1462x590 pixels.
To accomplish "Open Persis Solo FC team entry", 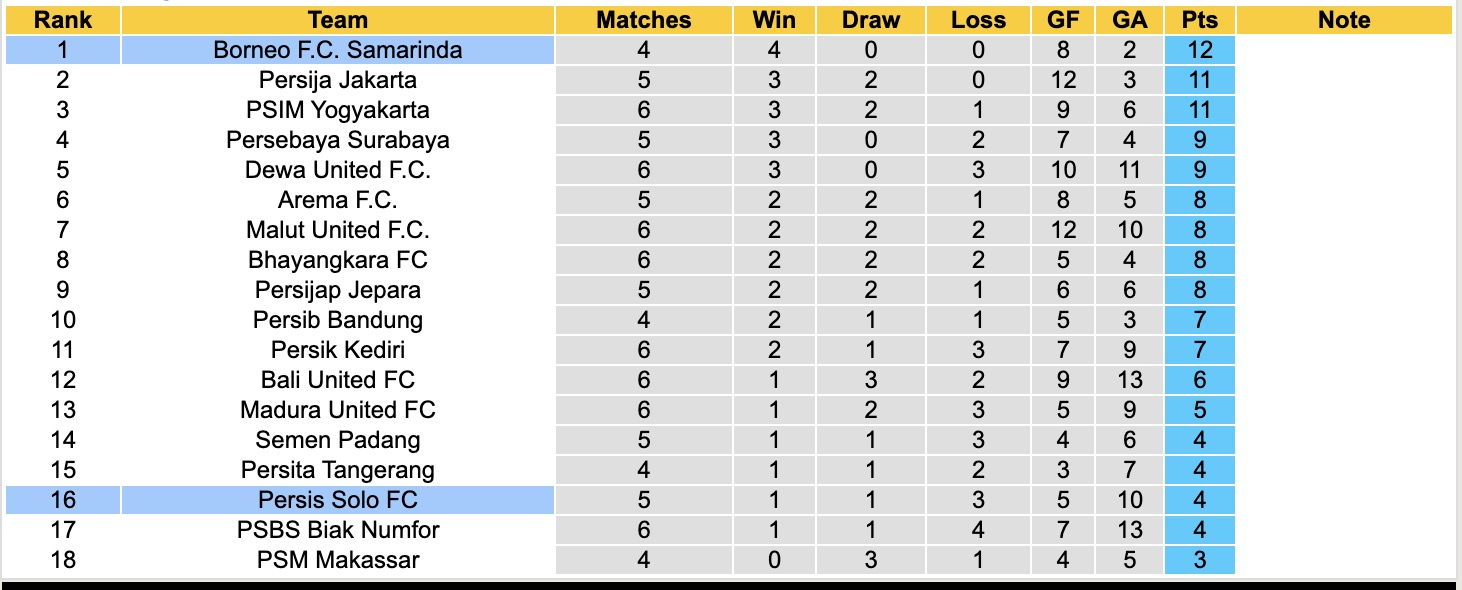I will coord(338,500).
